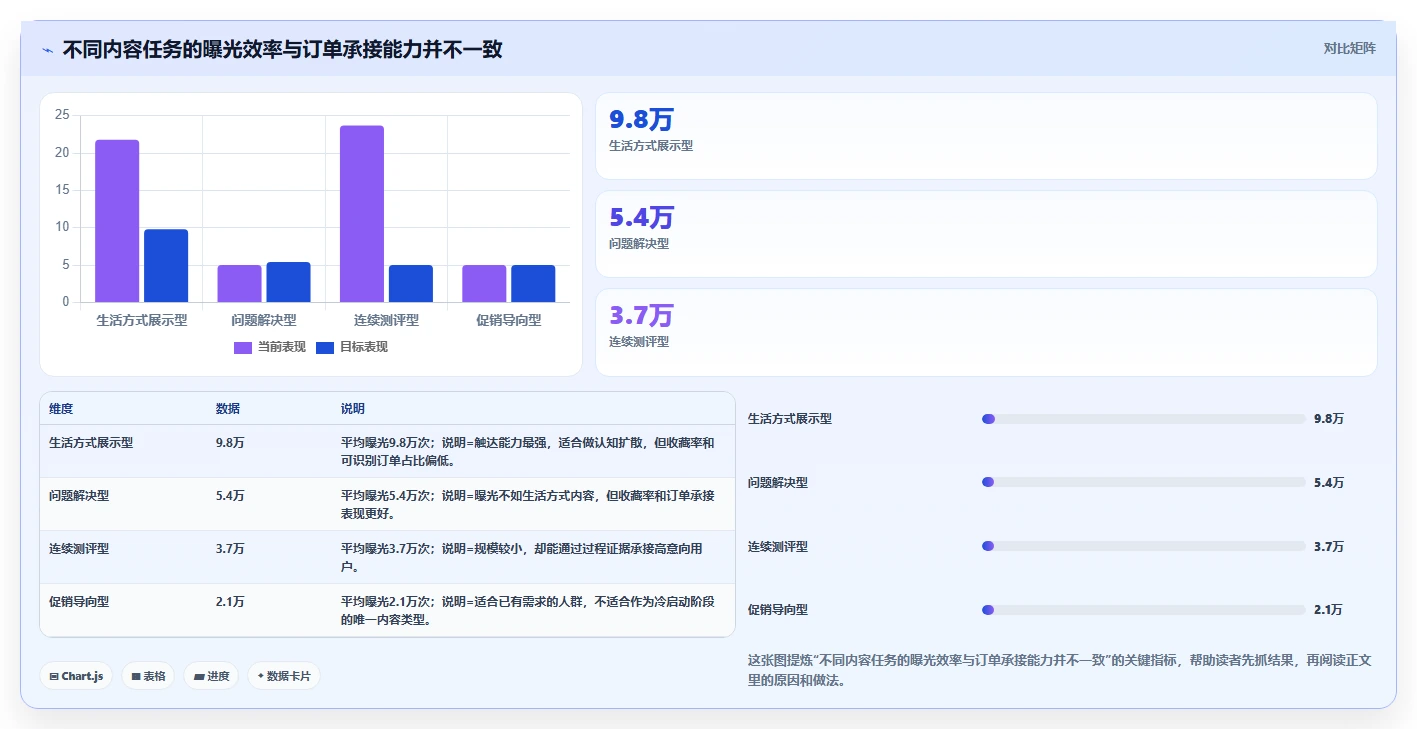Click the Chart.js chip
This screenshot has width=1417, height=729.
click(77, 676)
